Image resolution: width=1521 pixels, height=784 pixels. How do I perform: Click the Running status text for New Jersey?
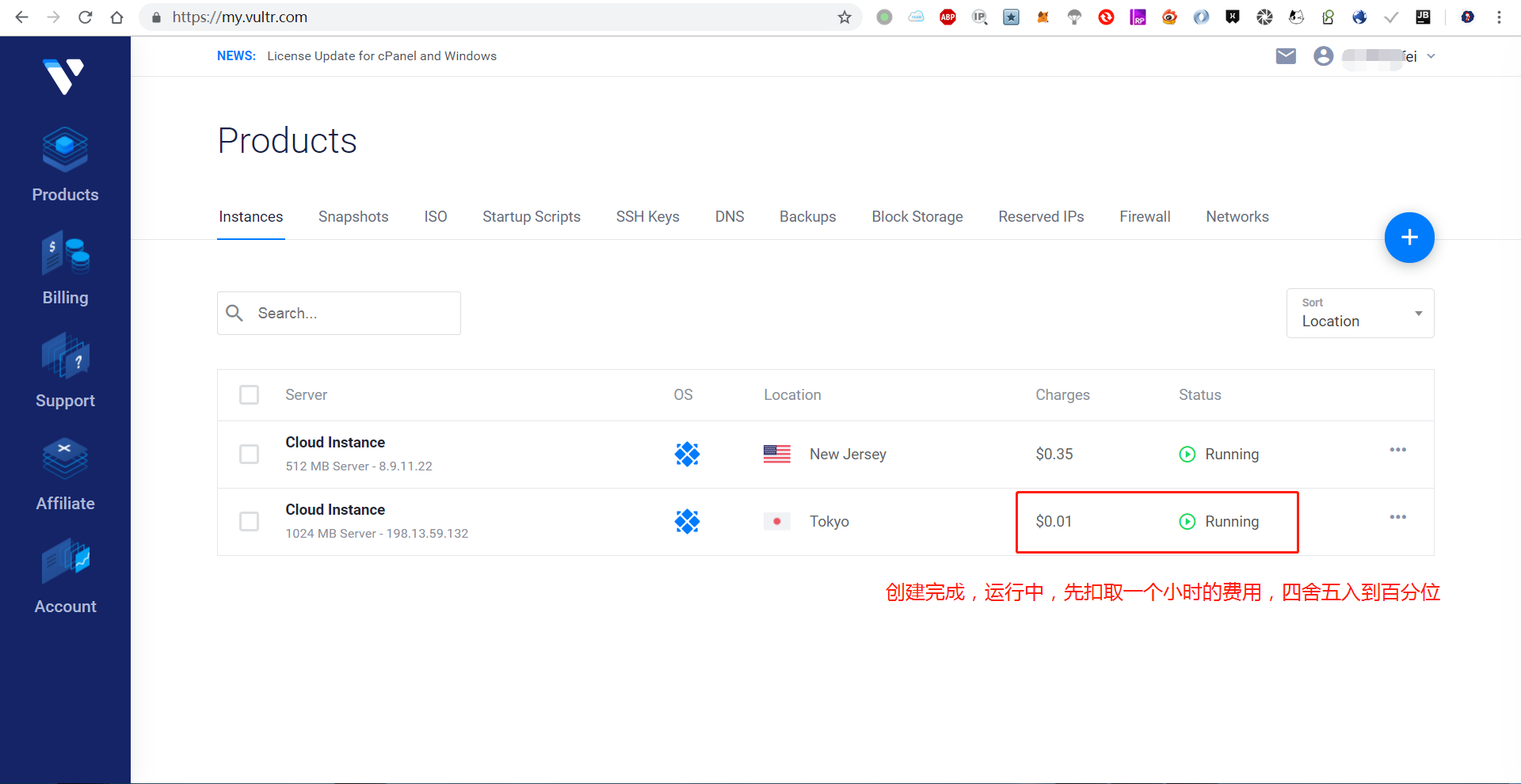coord(1232,455)
